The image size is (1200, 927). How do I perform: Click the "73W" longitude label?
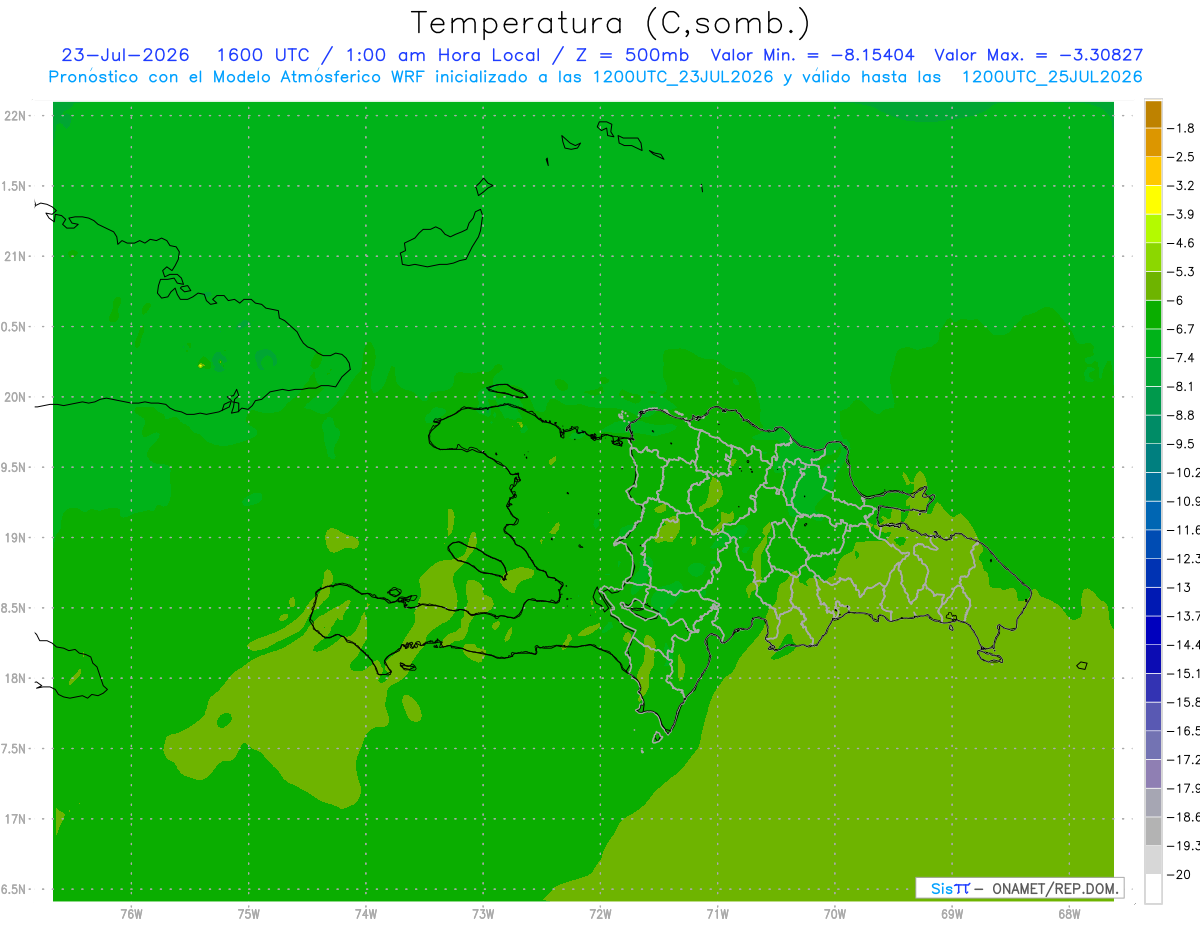(x=483, y=914)
